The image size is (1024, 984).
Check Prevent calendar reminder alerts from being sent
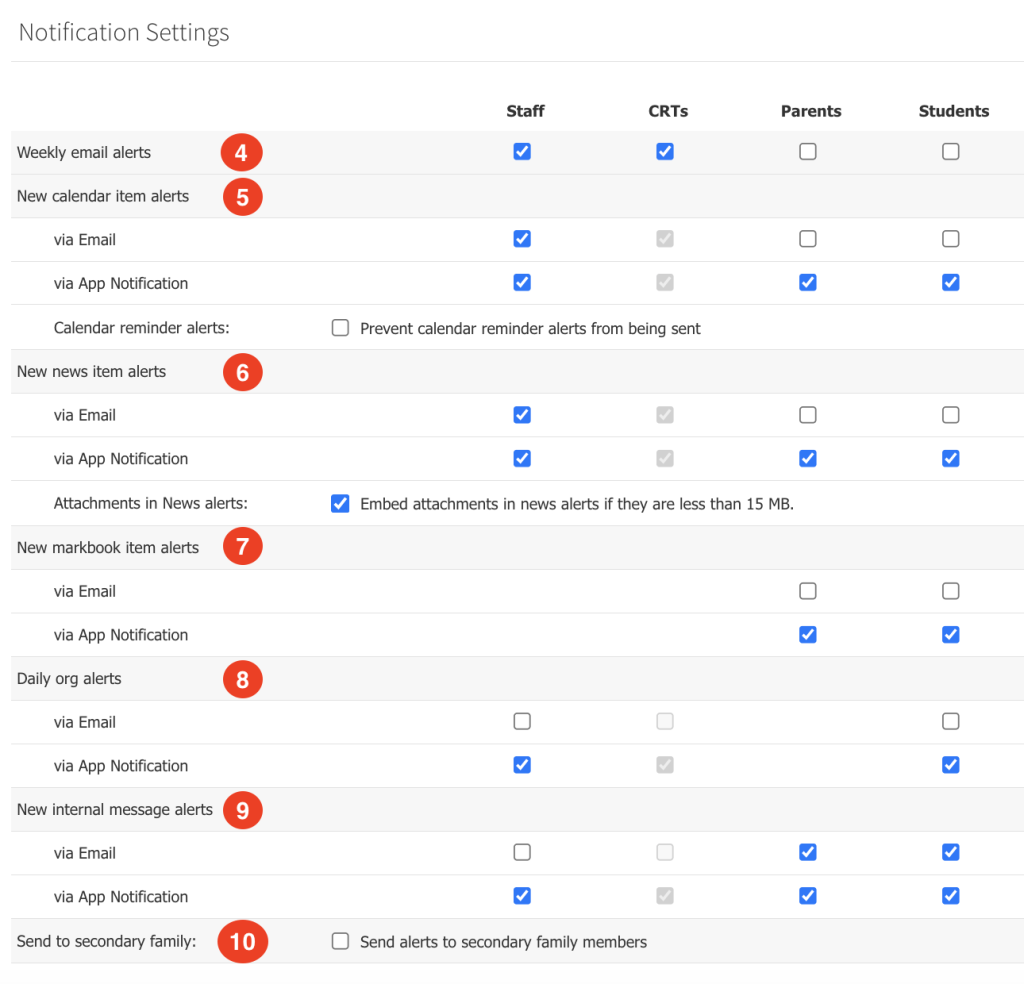point(340,328)
